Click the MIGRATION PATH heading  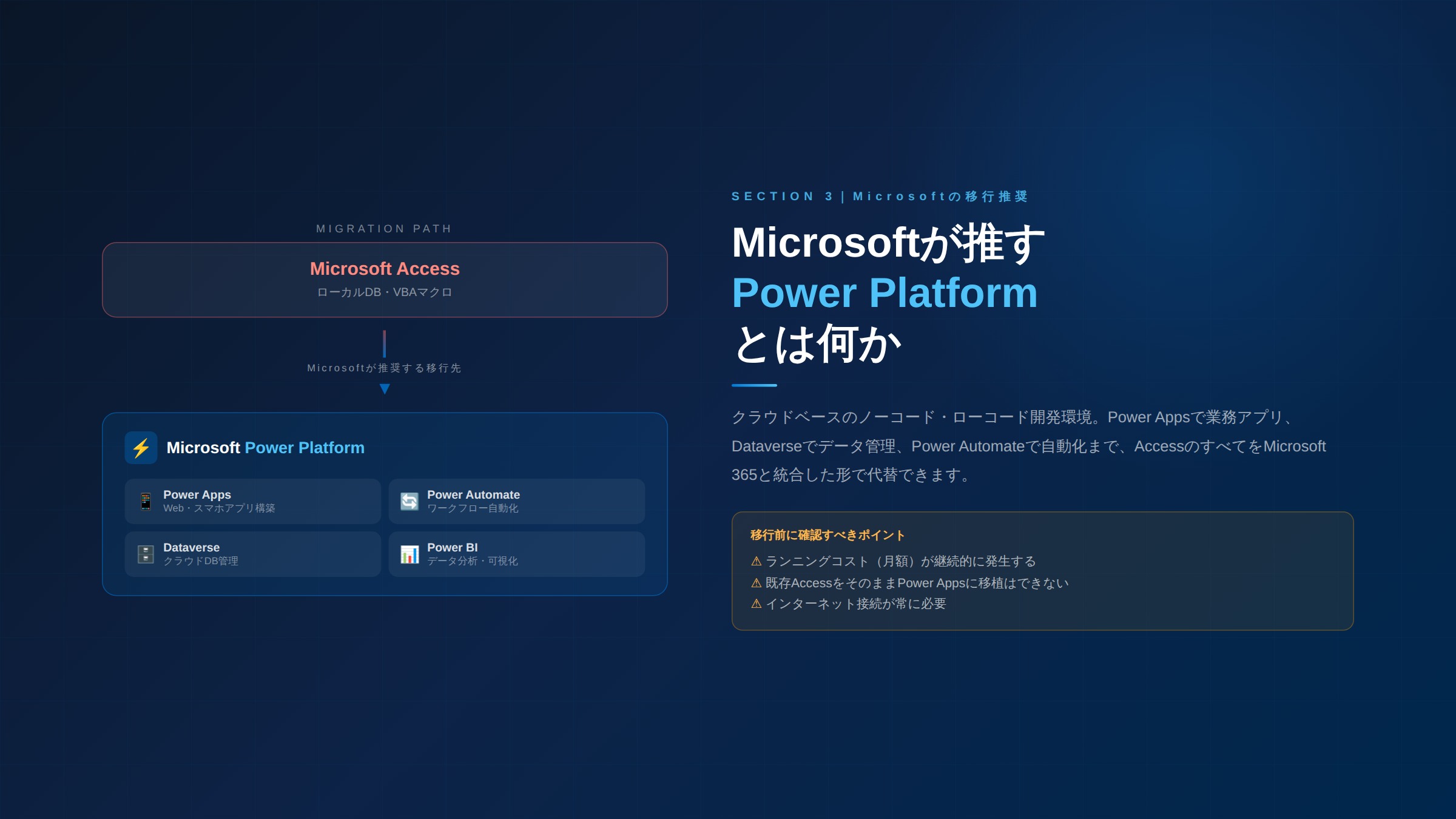click(x=383, y=228)
